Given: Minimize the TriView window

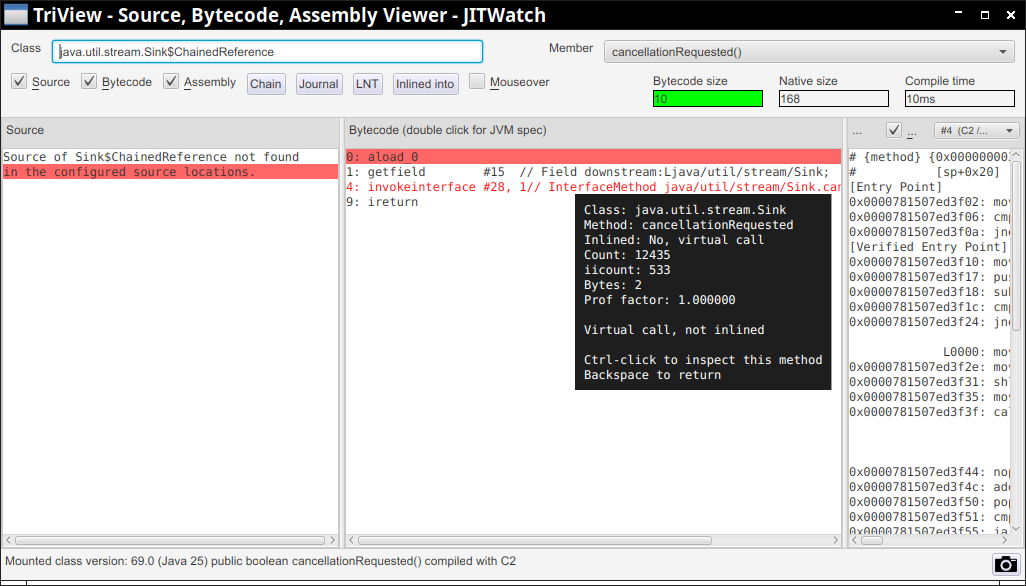Looking at the screenshot, I should coord(958,16).
